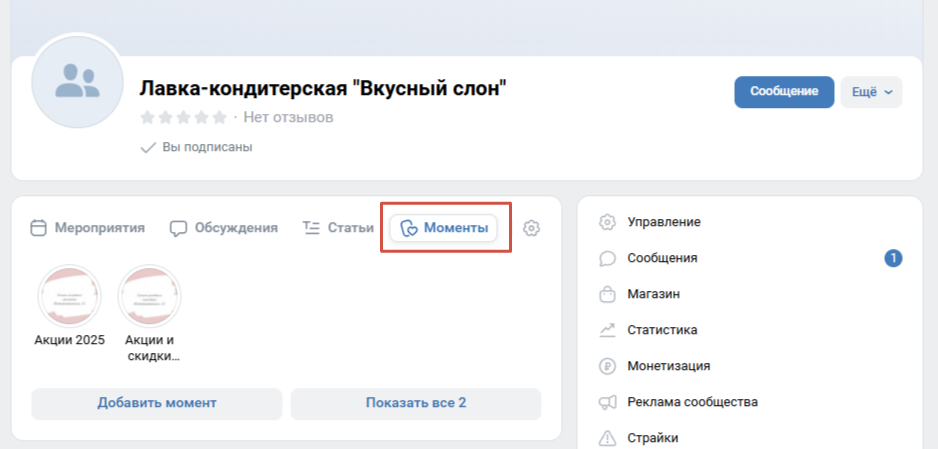Open the Обсуждения tab
Viewport: 938px width, 449px height.
(x=223, y=228)
